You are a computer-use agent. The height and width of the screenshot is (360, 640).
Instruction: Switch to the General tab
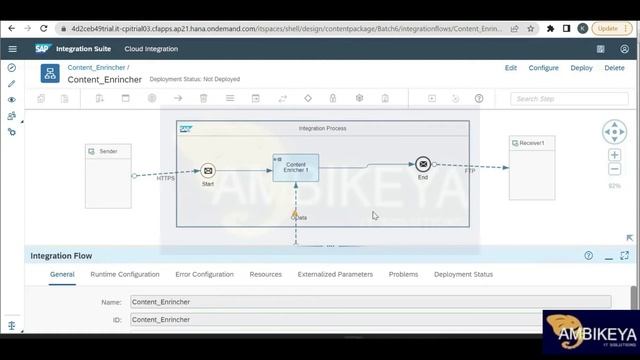click(62, 274)
